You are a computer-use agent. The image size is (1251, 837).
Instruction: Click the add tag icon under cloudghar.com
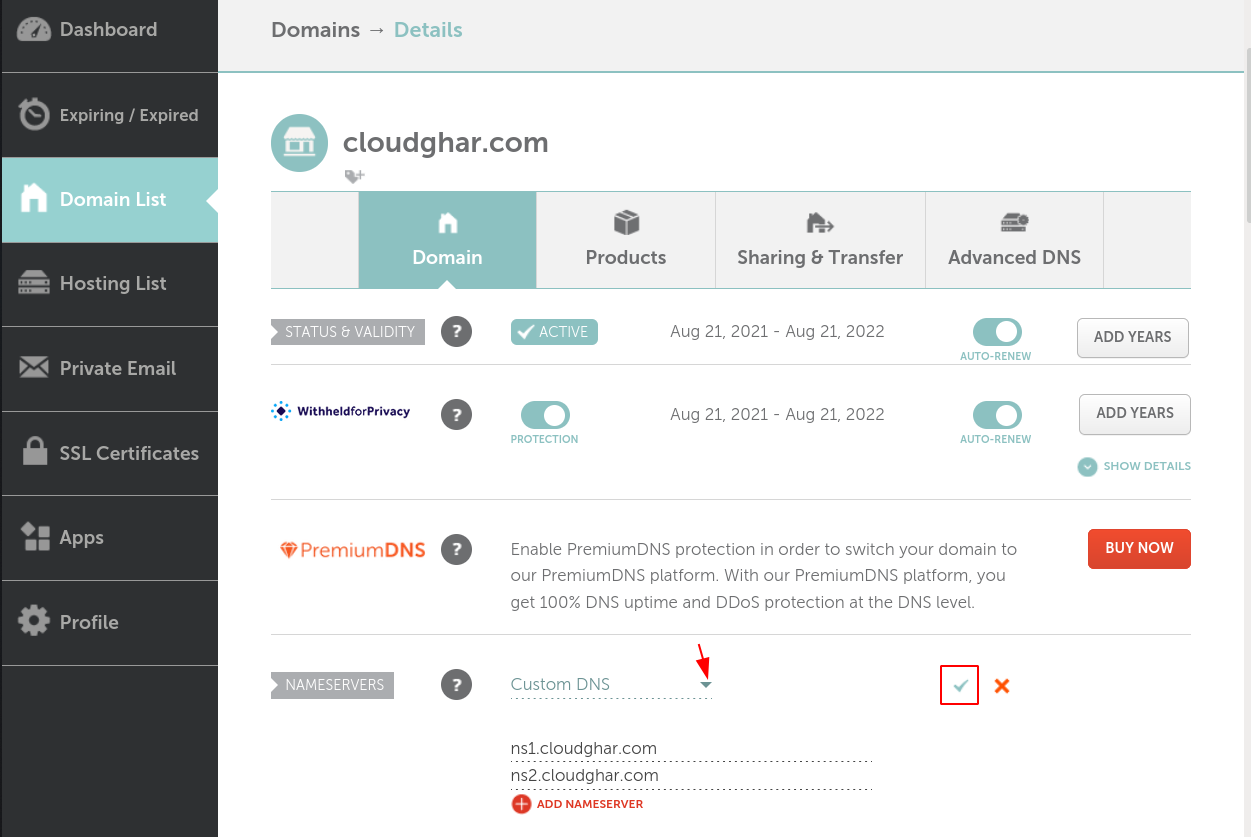coord(355,176)
